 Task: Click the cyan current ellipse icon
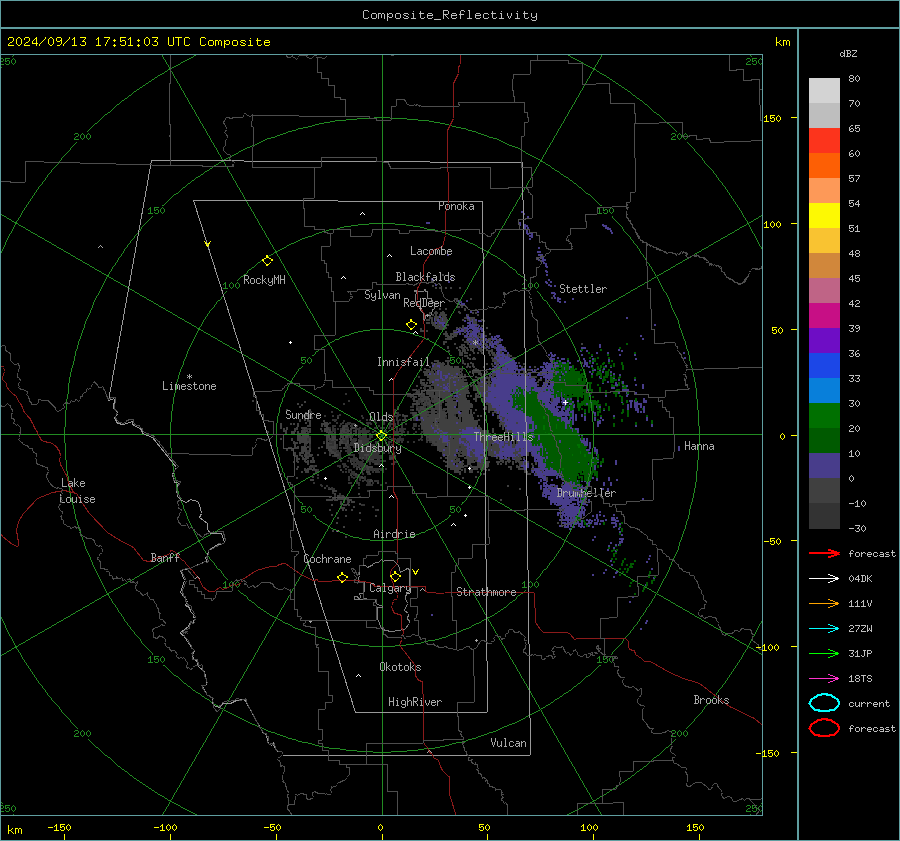click(824, 703)
